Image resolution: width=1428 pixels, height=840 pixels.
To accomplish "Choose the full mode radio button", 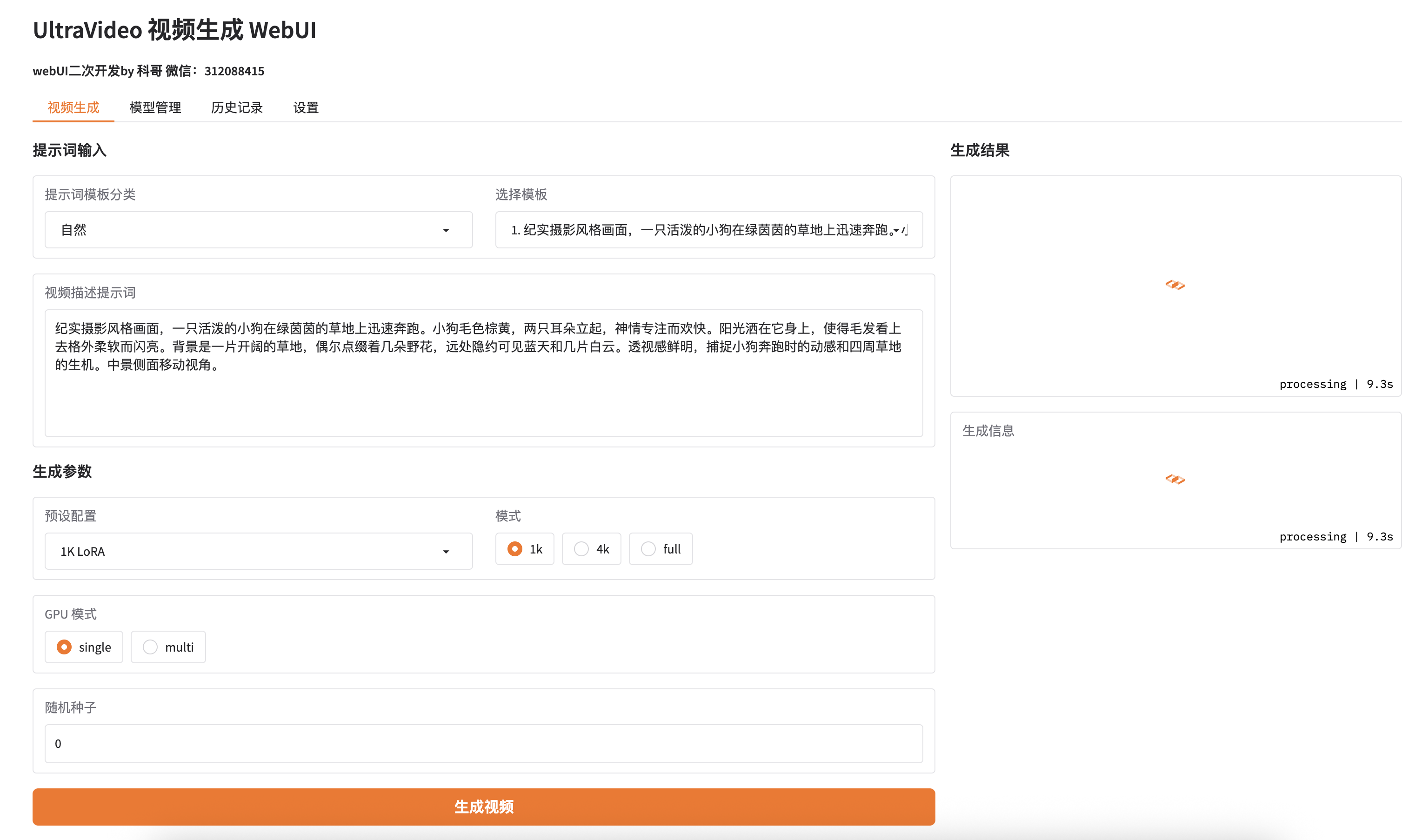I will coord(648,549).
